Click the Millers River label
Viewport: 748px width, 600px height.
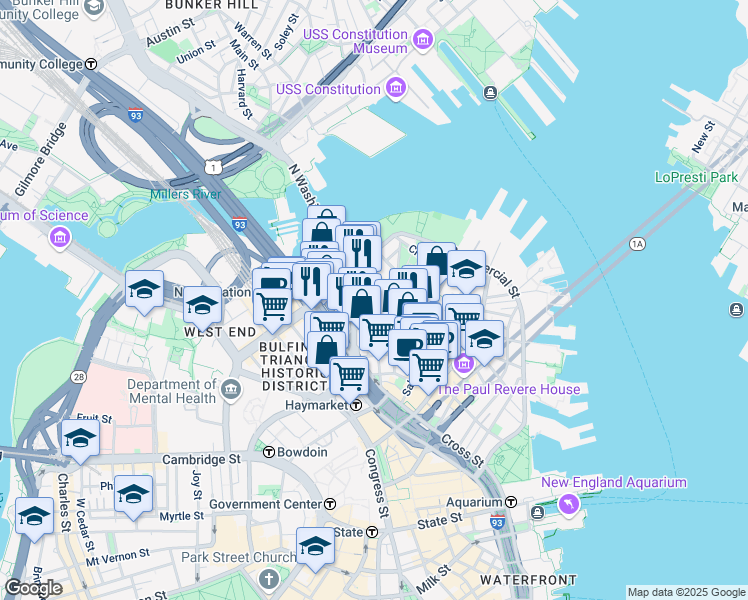point(185,194)
